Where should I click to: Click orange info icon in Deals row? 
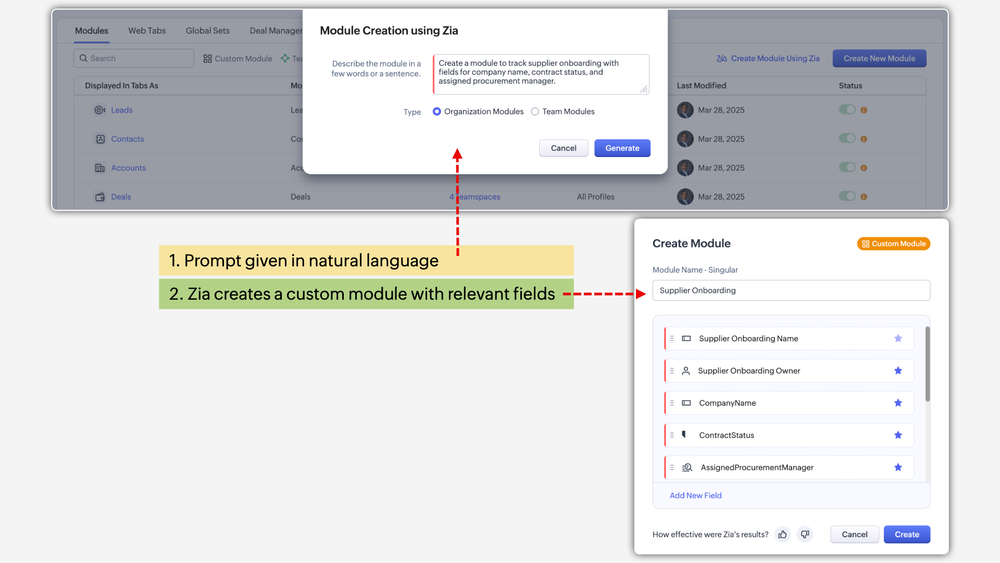click(864, 197)
